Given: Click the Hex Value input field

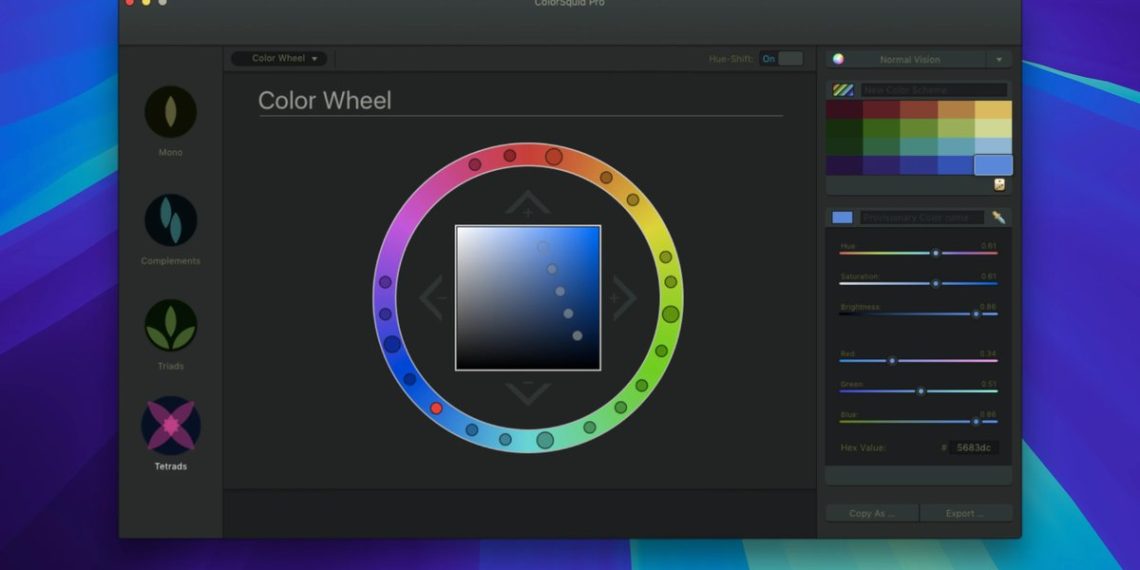Looking at the screenshot, I should point(973,448).
